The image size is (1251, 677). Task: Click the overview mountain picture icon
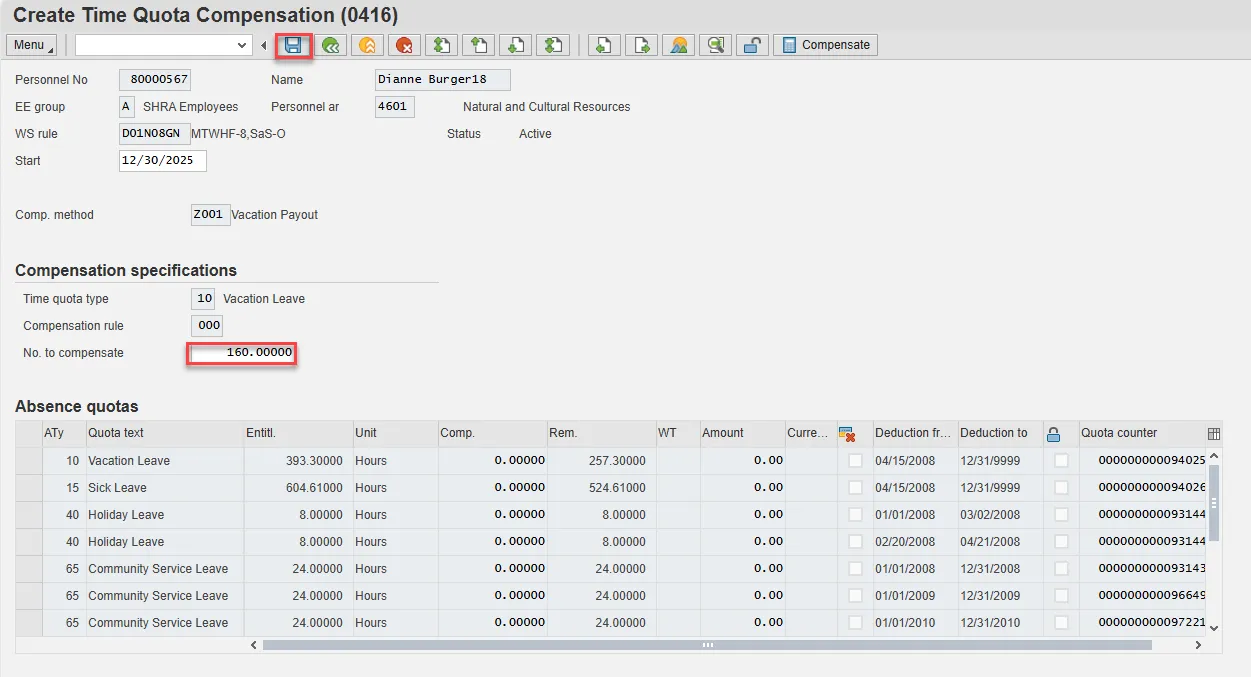coord(679,45)
